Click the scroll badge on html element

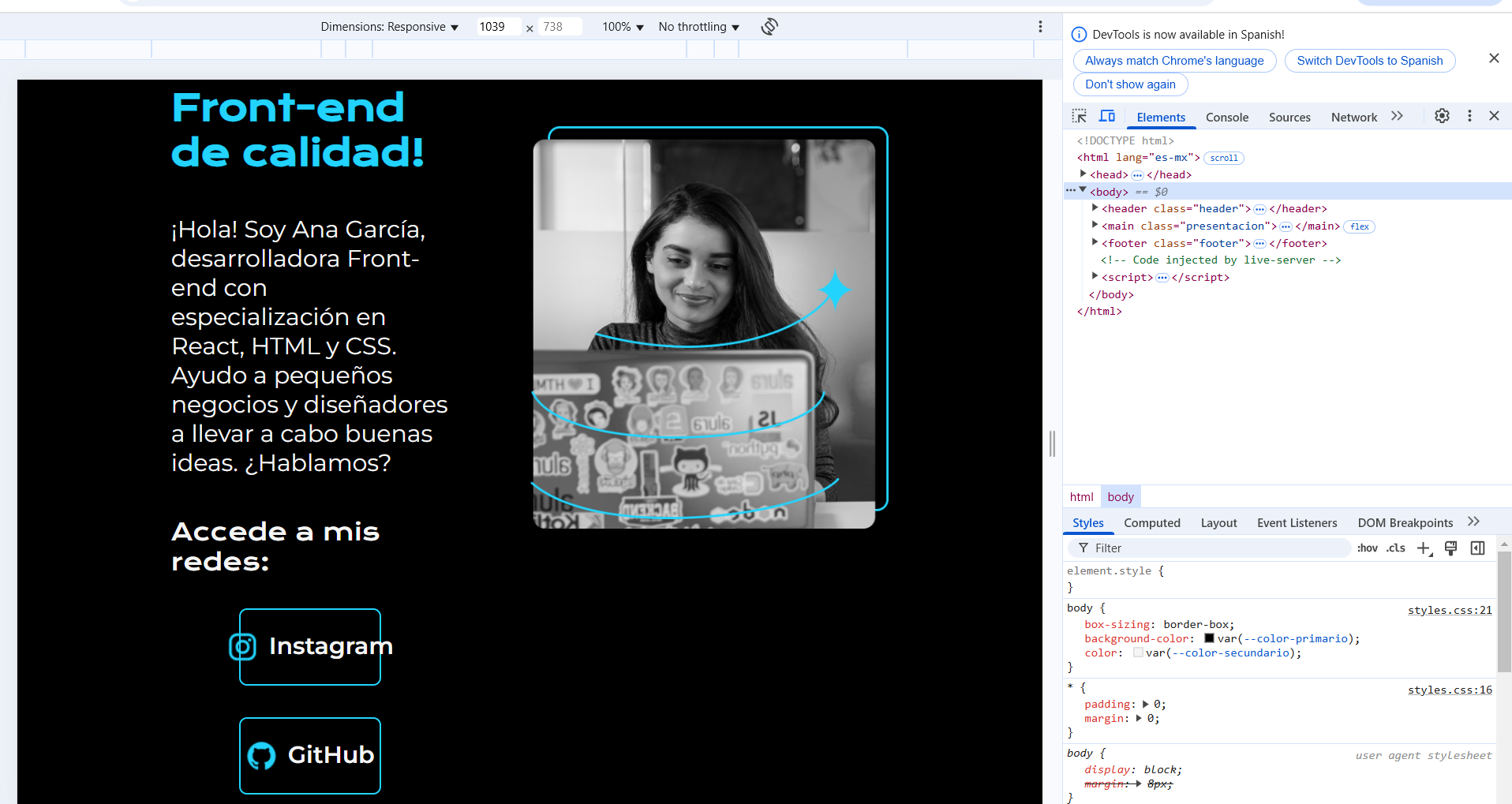(1224, 158)
